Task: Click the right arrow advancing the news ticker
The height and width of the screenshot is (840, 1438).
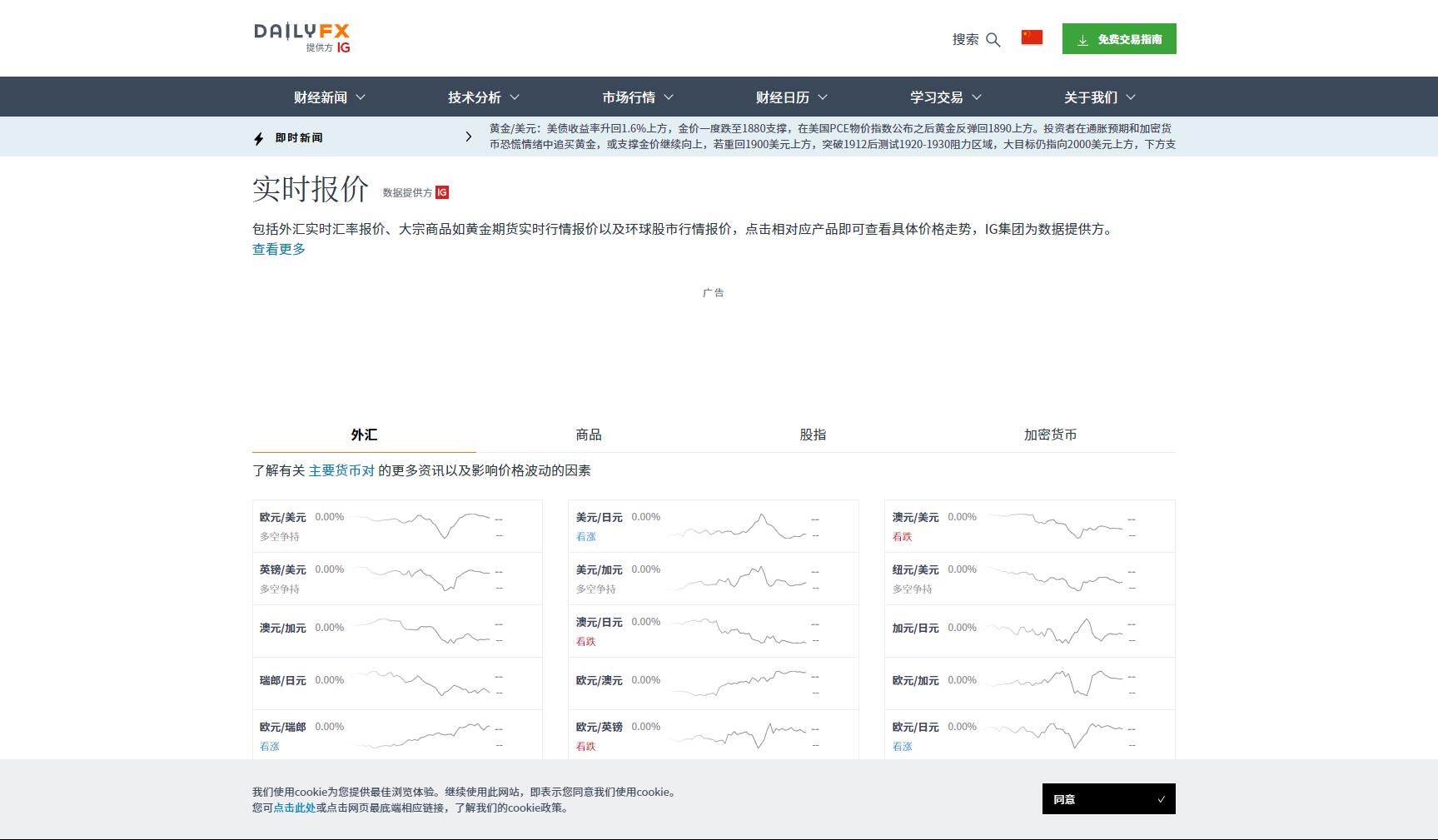Action: click(x=469, y=137)
